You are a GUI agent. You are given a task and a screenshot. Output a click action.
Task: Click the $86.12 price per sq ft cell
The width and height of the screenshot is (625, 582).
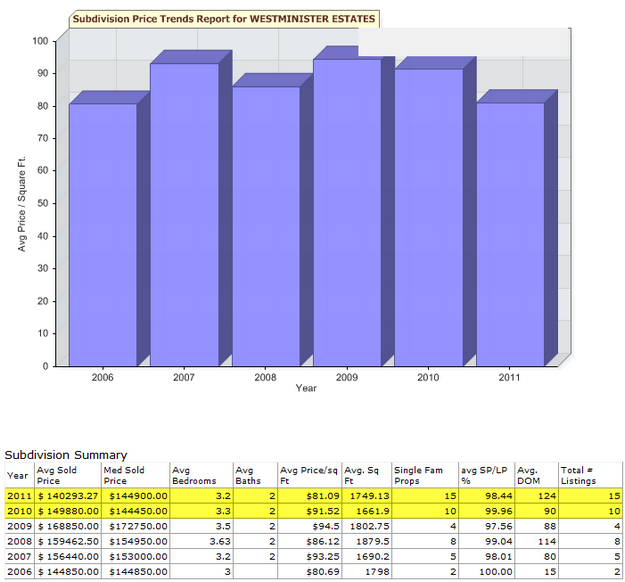pos(310,541)
